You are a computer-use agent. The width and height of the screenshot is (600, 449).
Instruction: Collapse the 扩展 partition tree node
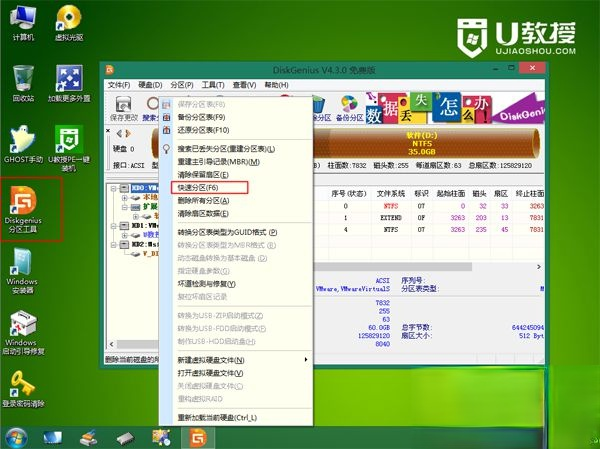point(125,207)
